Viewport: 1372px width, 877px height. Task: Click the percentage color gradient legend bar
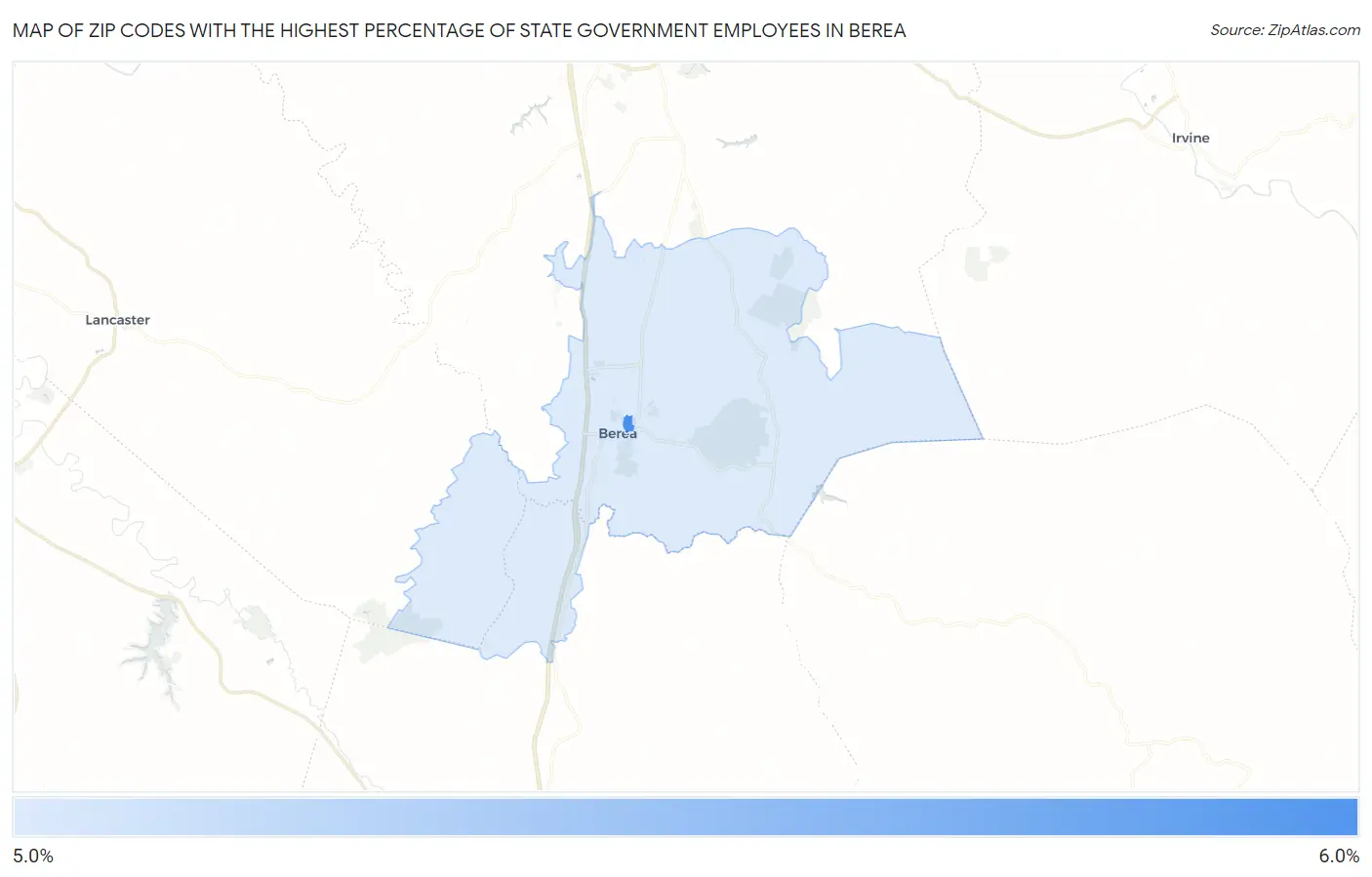click(x=685, y=817)
